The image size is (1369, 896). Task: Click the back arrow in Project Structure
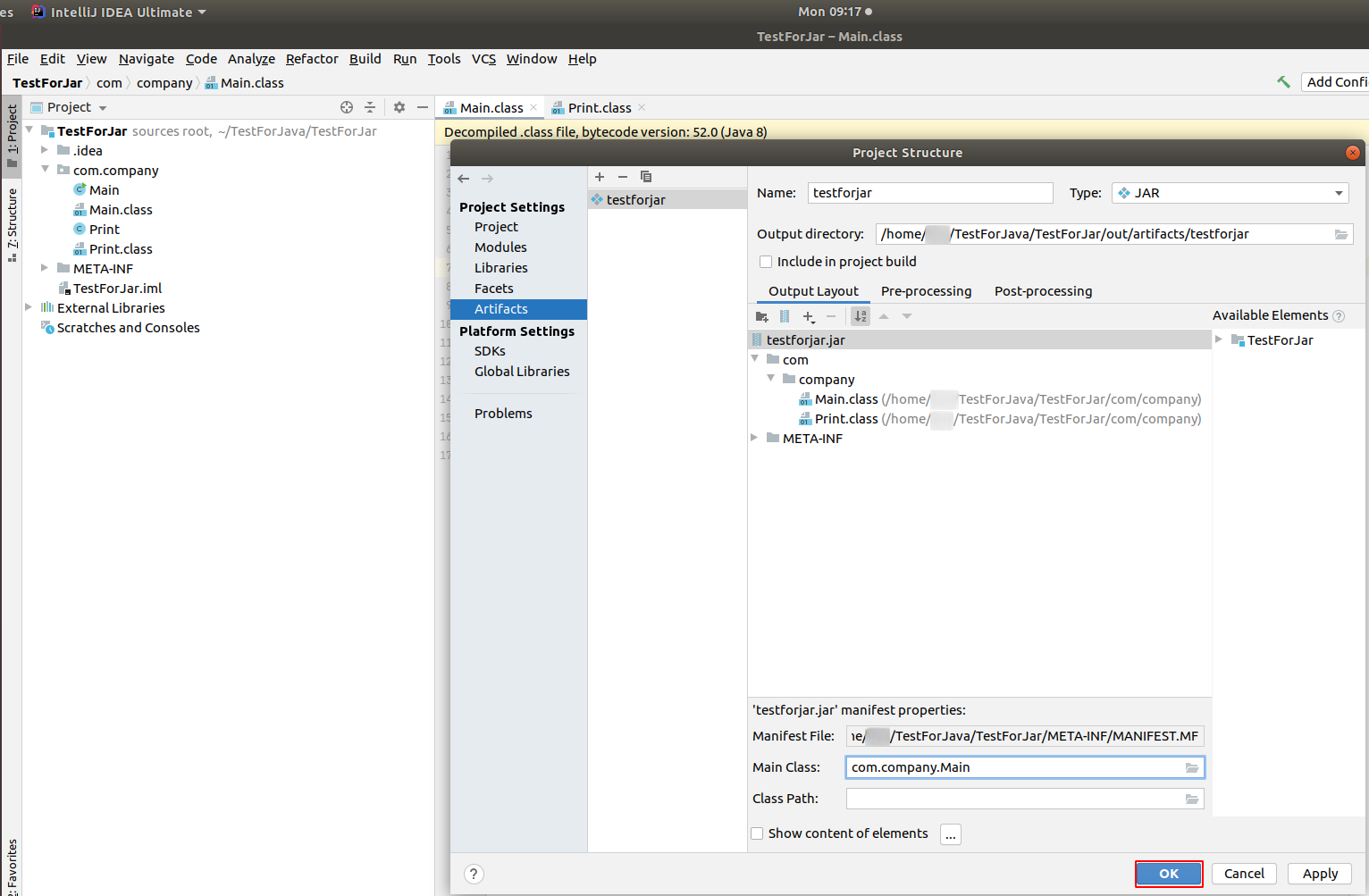click(464, 179)
